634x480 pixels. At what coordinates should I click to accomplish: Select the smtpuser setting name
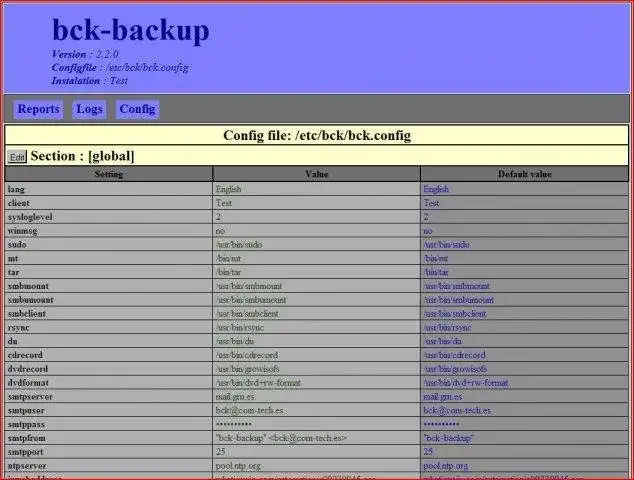tap(26, 410)
